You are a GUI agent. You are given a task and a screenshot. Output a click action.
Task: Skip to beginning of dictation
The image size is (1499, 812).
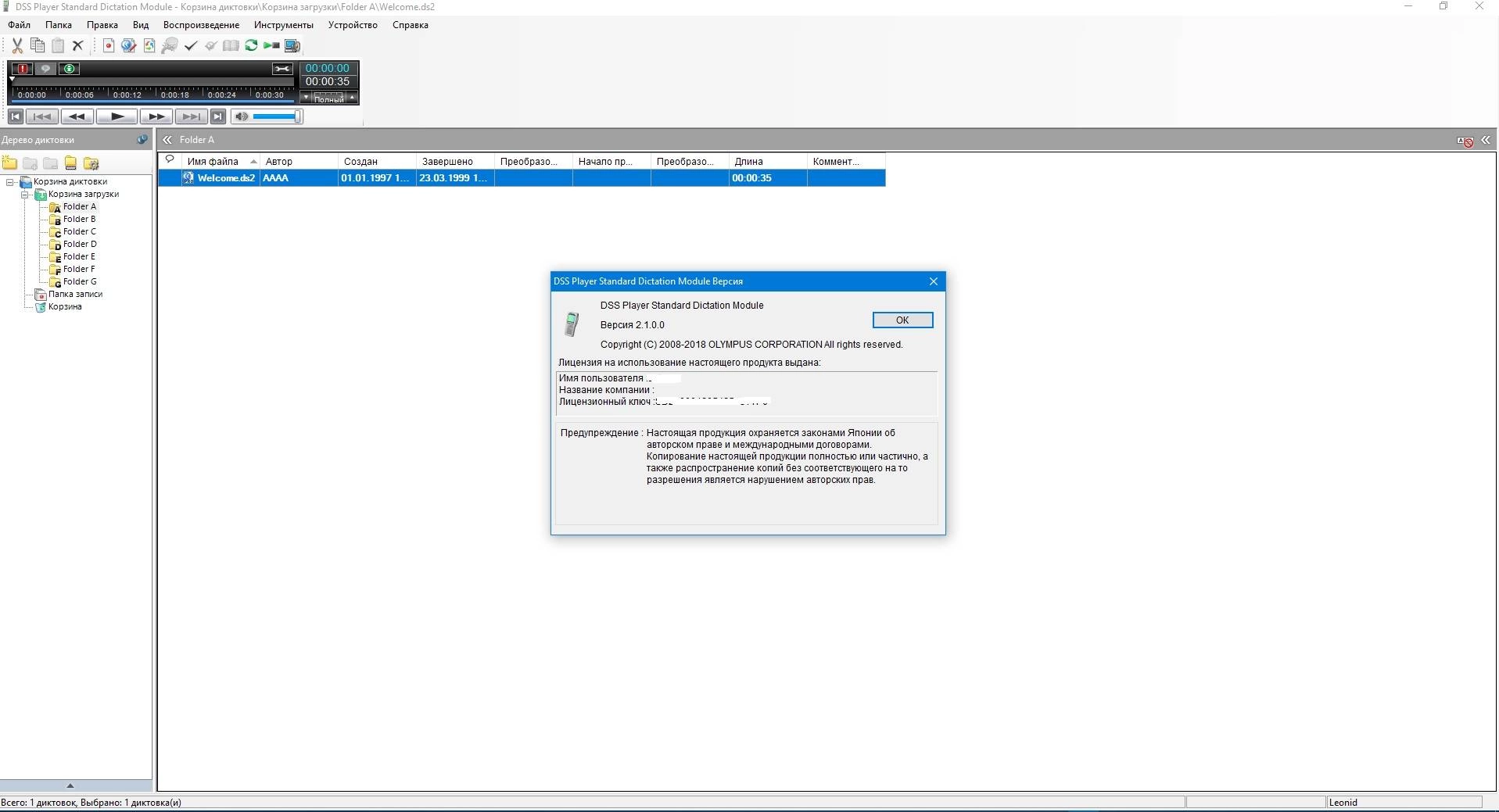click(15, 116)
